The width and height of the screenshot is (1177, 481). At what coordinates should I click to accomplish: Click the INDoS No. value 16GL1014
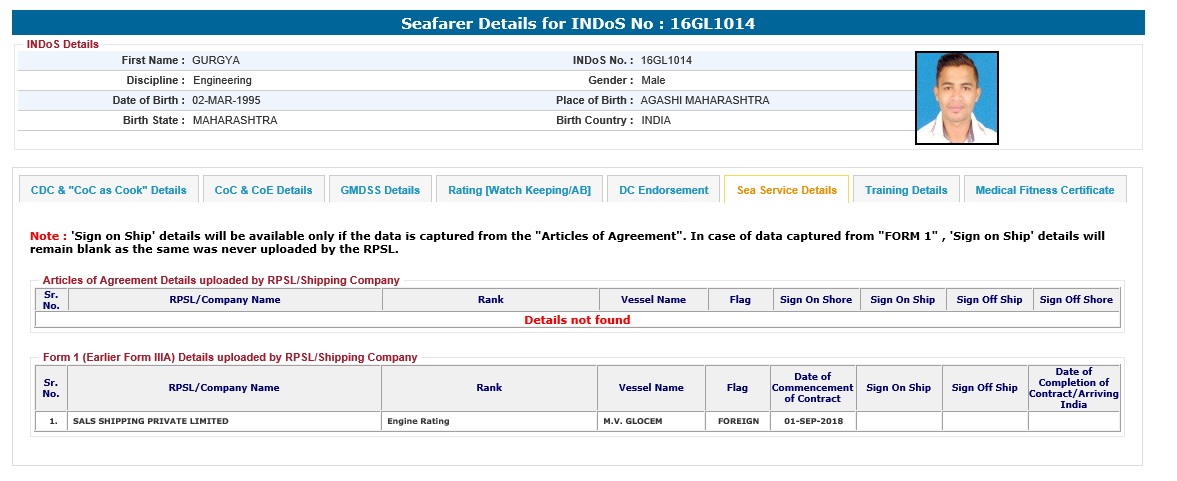pyautogui.click(x=666, y=60)
